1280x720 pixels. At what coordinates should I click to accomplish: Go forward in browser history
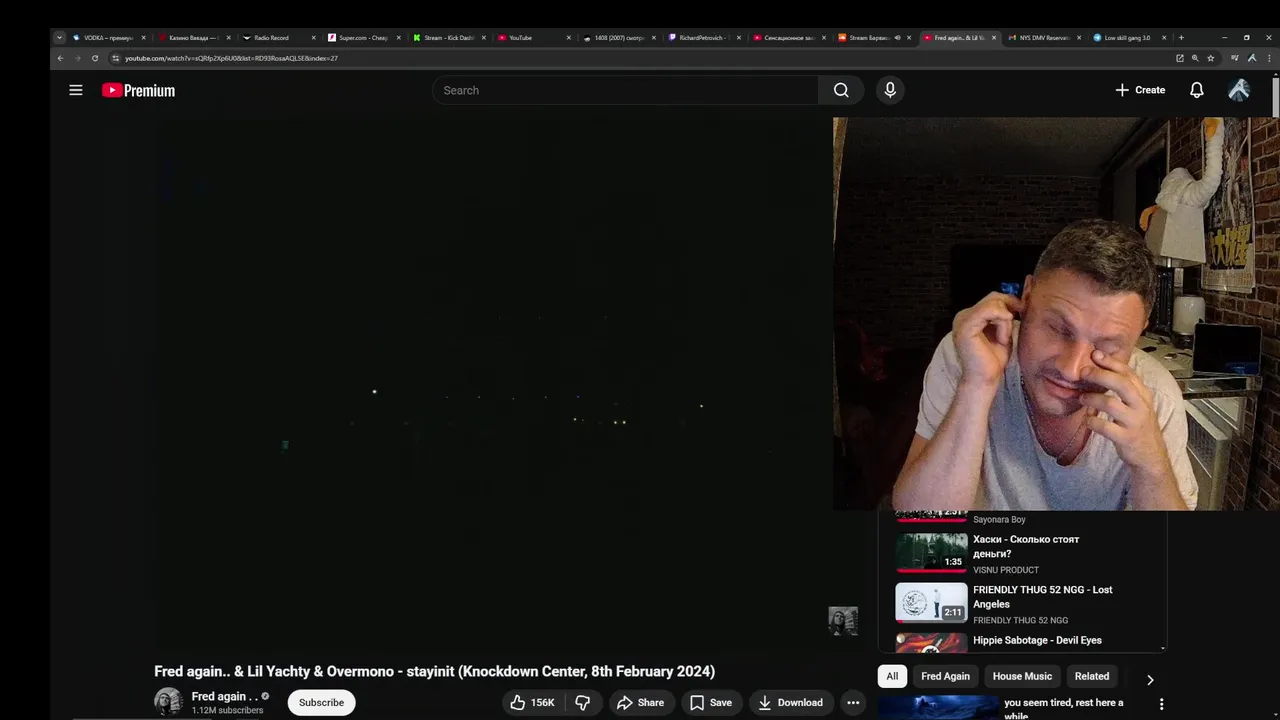[x=77, y=58]
